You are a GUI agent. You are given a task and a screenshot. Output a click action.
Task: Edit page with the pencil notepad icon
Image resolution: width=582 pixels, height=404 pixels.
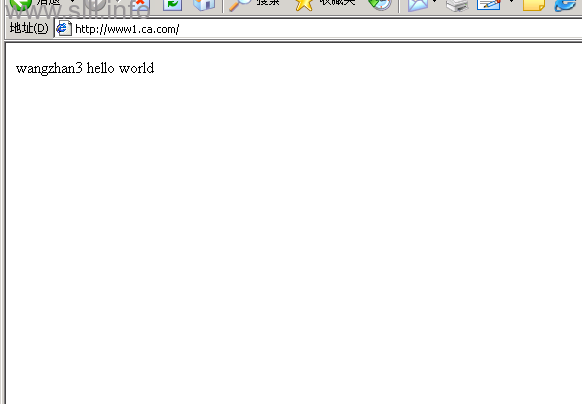point(489,4)
